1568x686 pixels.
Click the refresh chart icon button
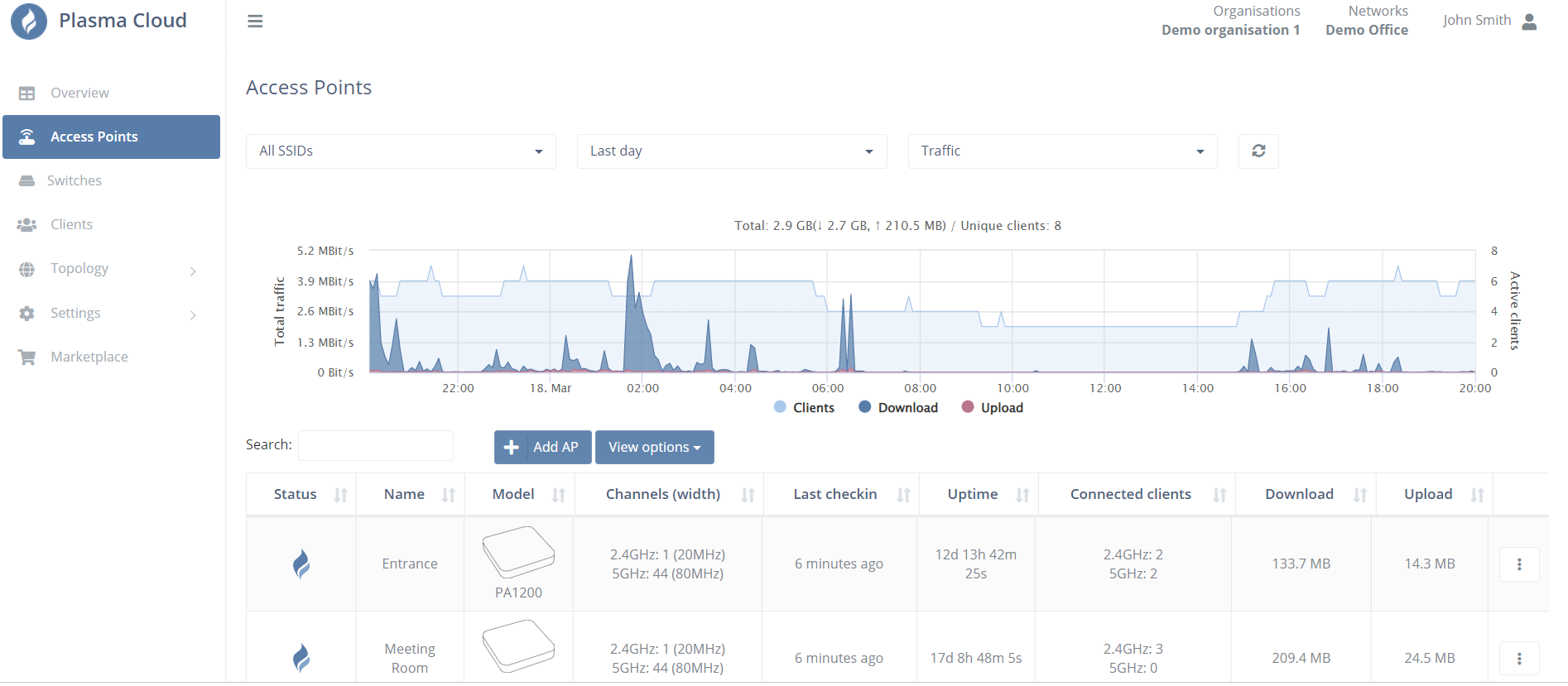pos(1258,151)
